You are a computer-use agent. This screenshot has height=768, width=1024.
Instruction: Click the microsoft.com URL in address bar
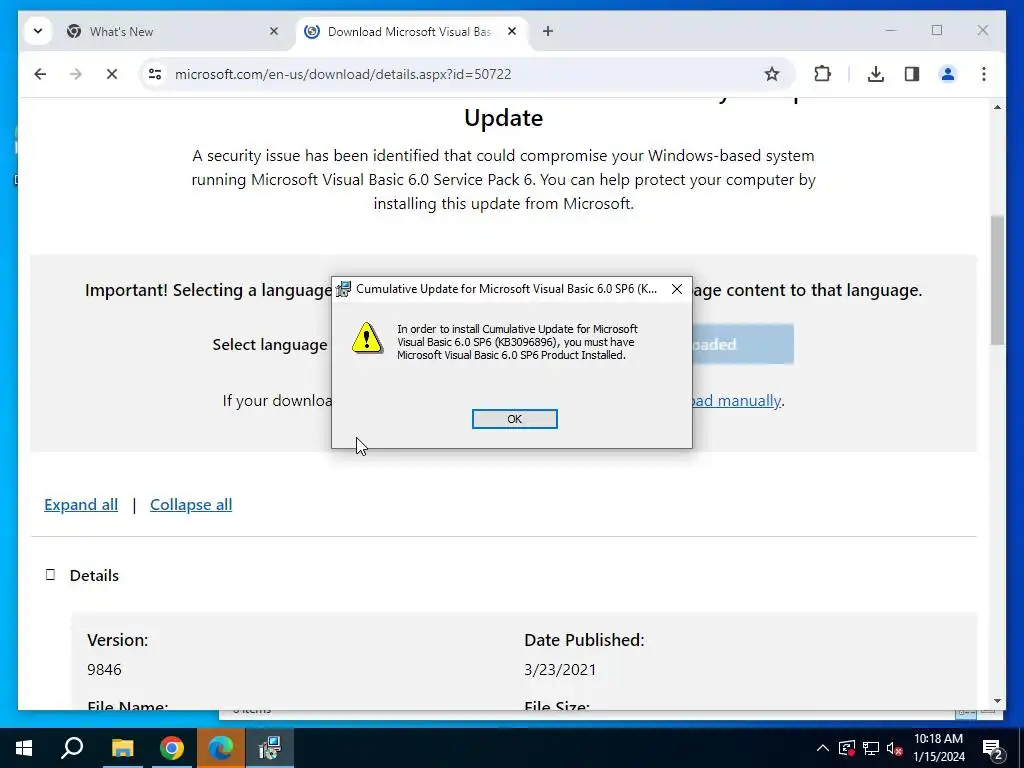click(343, 74)
